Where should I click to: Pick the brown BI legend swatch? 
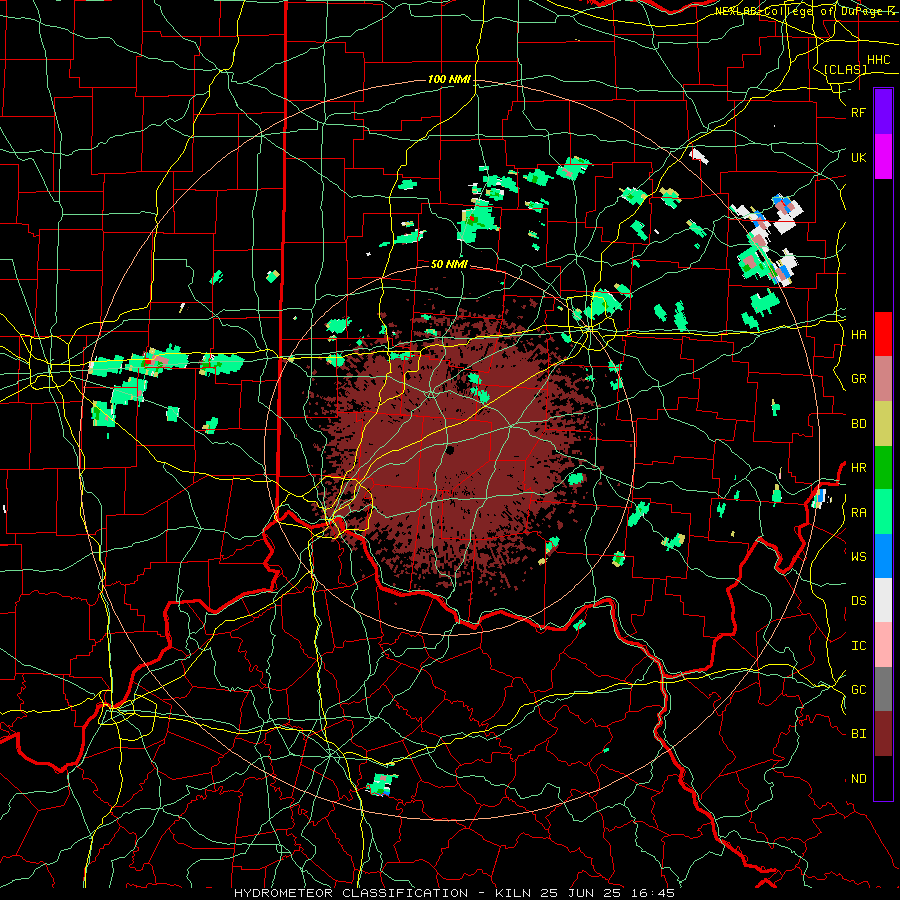[x=883, y=734]
